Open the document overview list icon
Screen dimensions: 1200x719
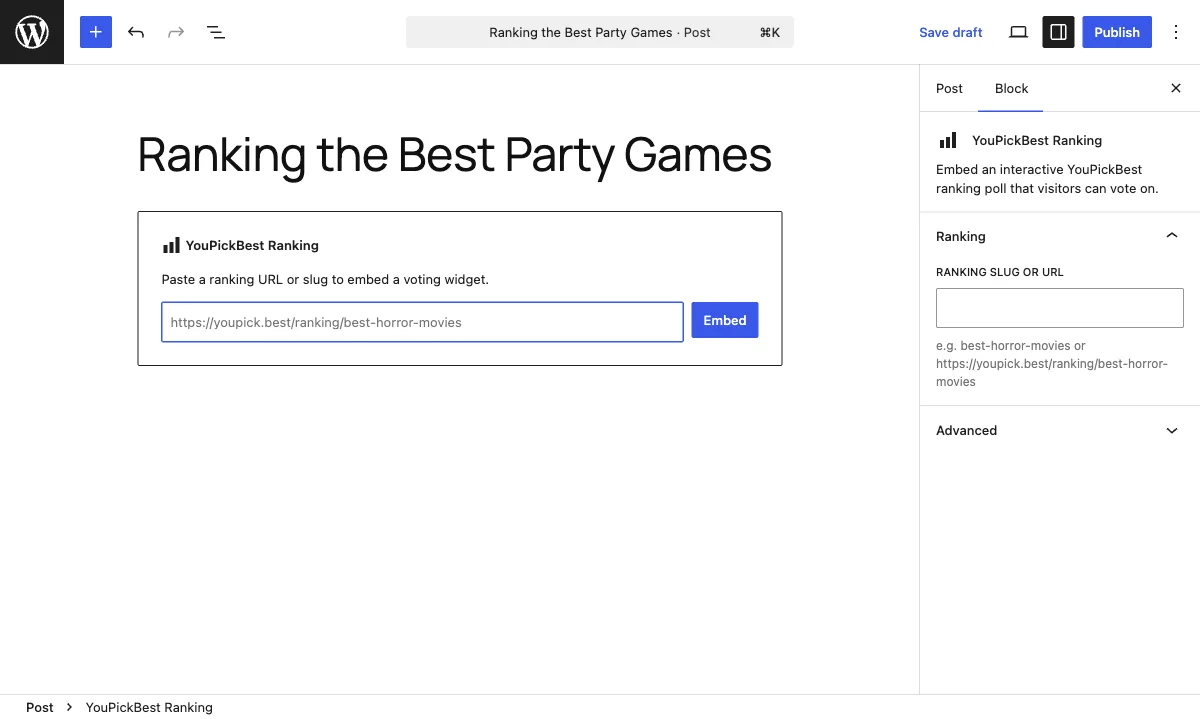click(216, 32)
